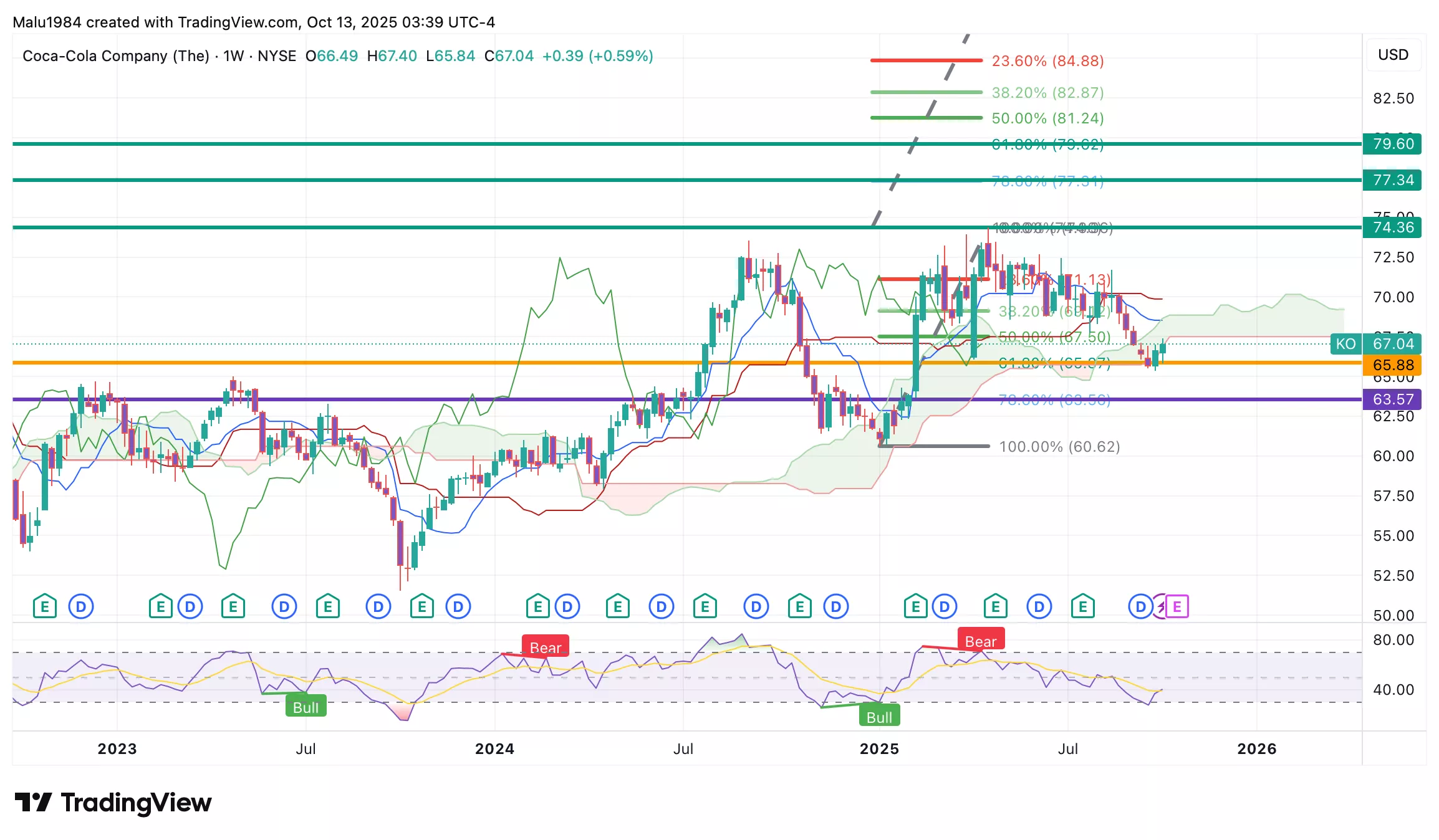Image resolution: width=1439 pixels, height=840 pixels.
Task: Select the orange 65.88 price level label
Action: coord(1393,365)
